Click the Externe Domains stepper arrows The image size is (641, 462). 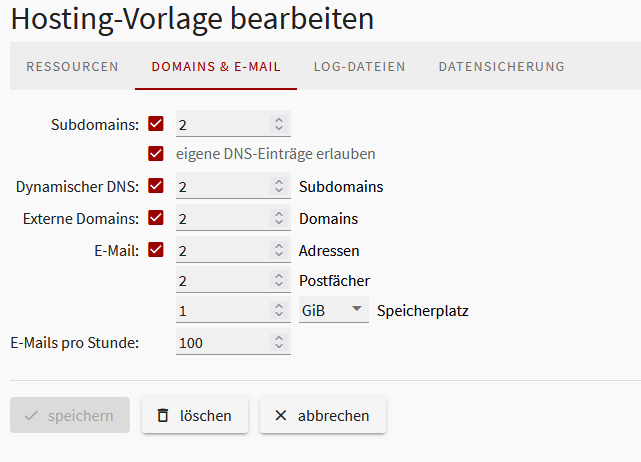(279, 218)
